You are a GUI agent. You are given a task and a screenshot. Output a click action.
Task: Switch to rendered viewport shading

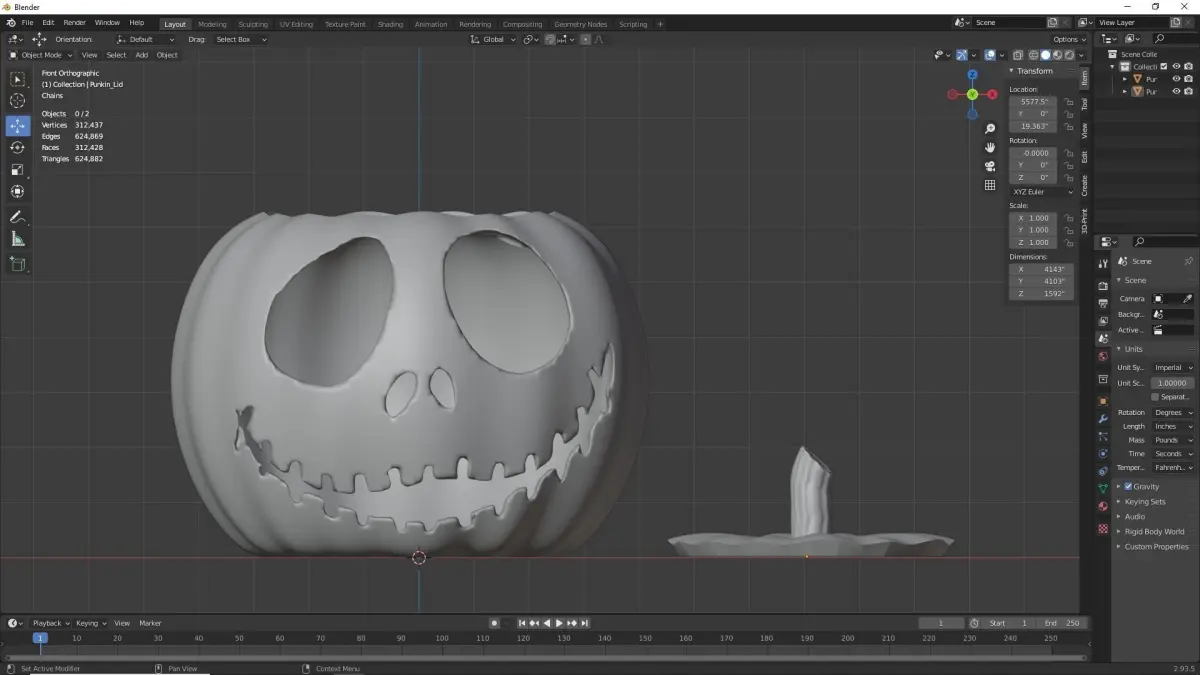point(1070,55)
